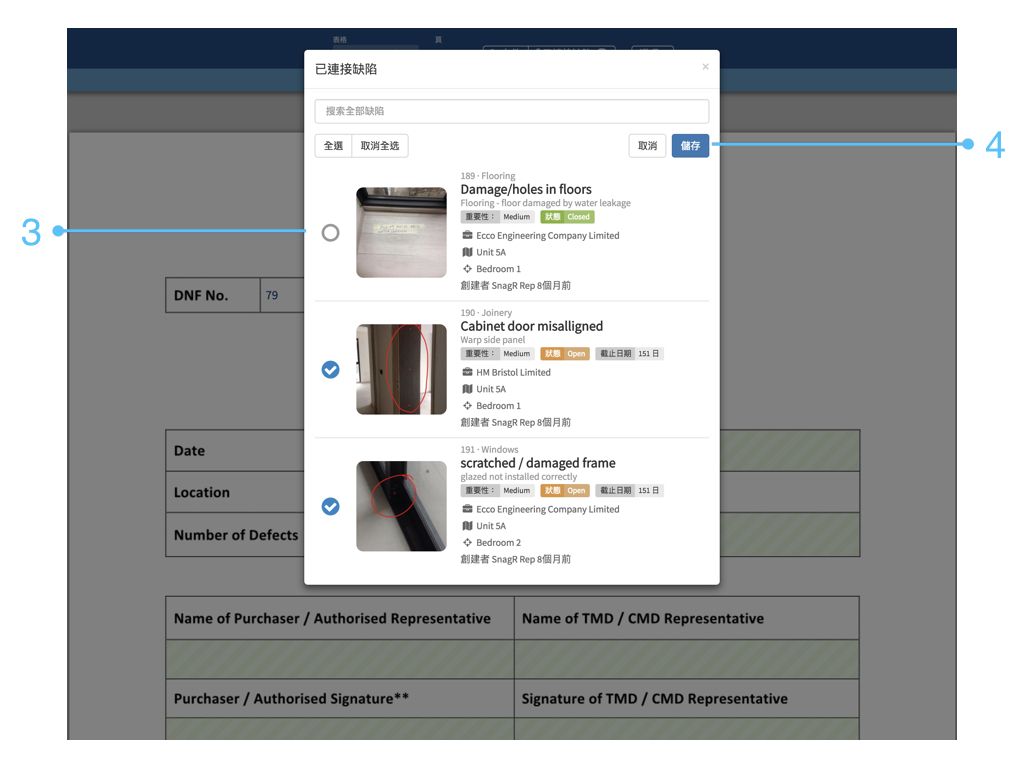The image size is (1024, 768).
Task: Click the Closed status badge
Action: [x=568, y=217]
